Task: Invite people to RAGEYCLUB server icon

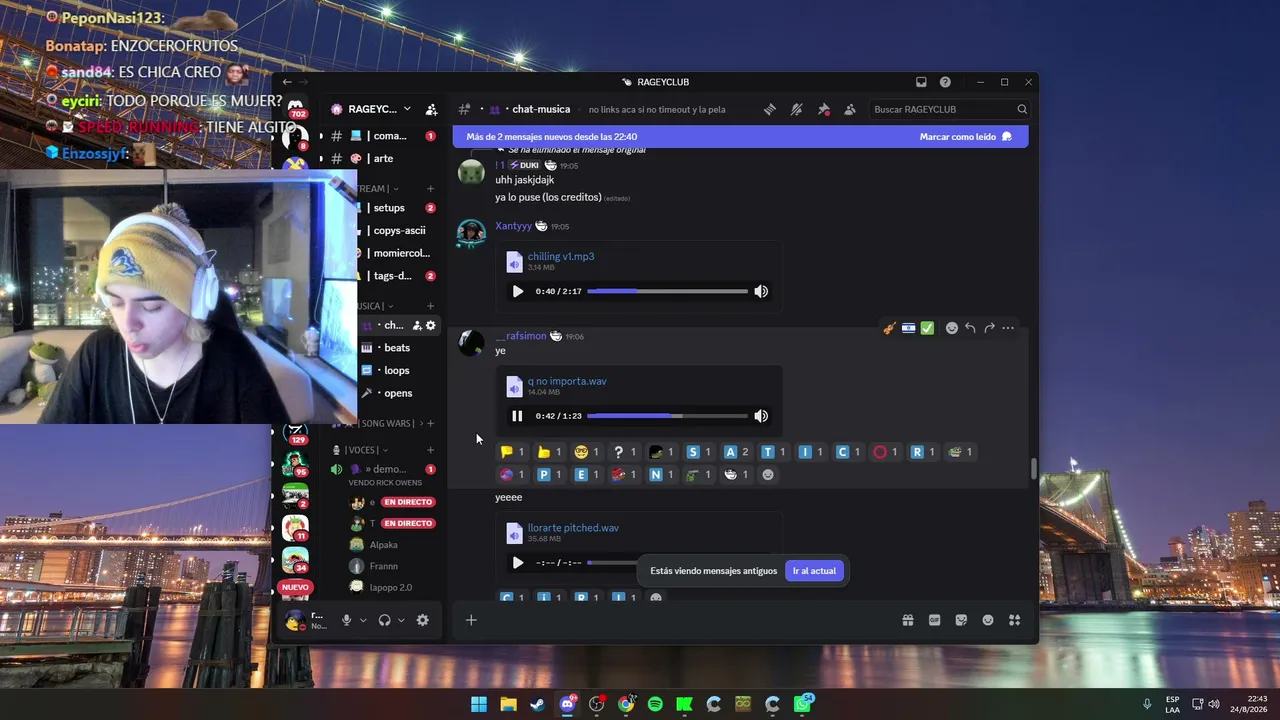Action: [x=431, y=109]
